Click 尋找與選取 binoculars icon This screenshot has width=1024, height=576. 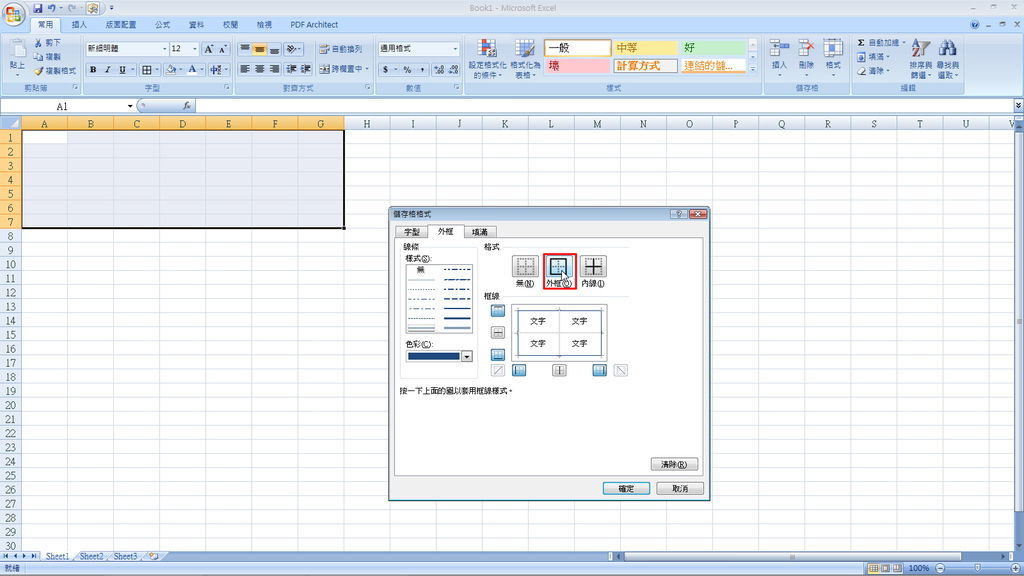coord(948,48)
